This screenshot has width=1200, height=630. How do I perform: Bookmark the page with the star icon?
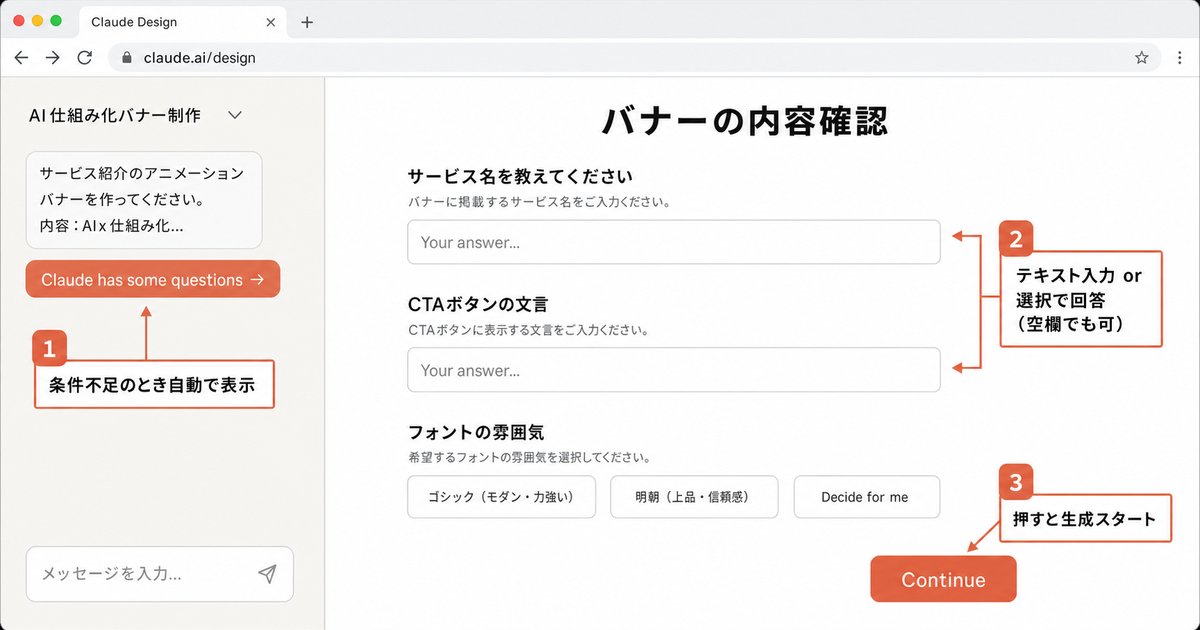(x=1142, y=58)
